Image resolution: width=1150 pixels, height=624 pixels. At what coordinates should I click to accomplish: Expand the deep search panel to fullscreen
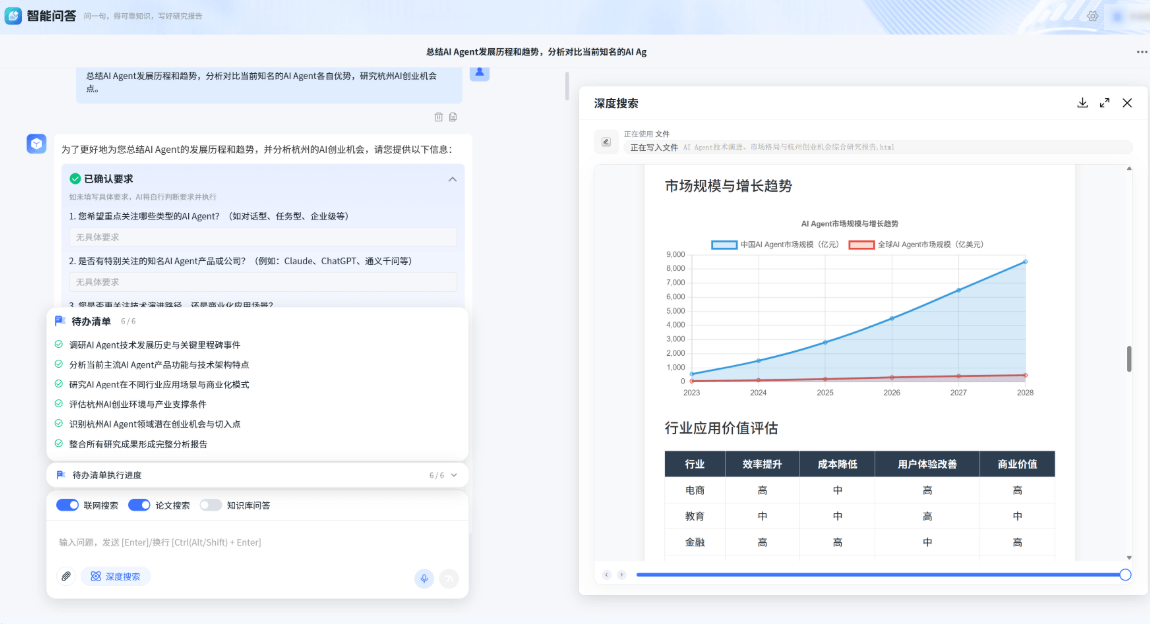pos(1105,103)
